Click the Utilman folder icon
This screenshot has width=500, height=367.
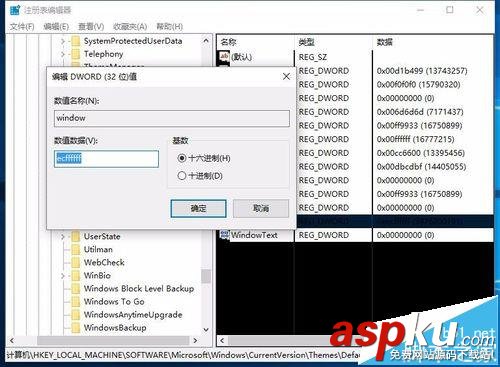click(x=76, y=250)
